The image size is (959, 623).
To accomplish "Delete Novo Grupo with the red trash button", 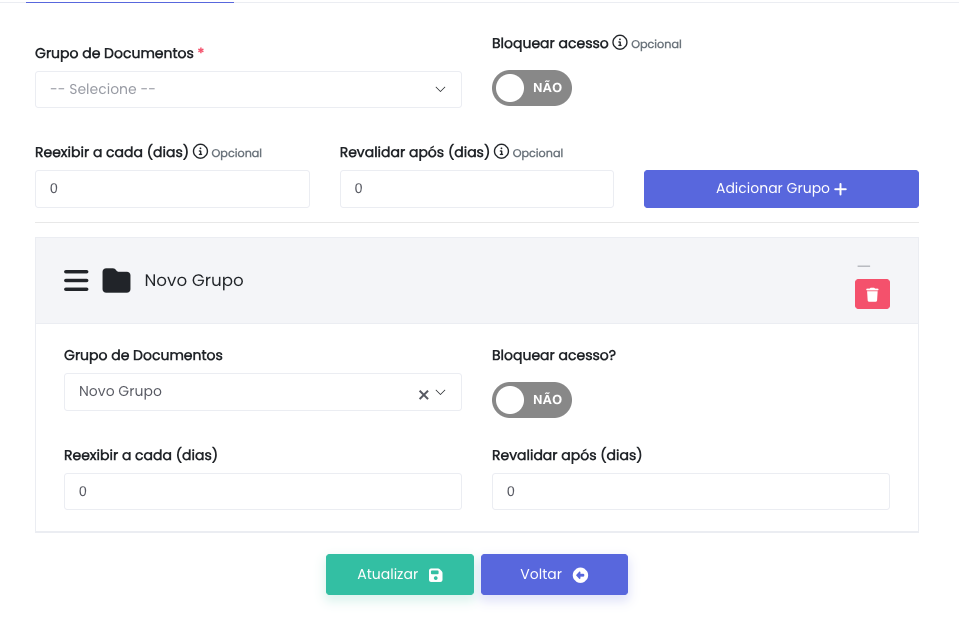I will coord(872,294).
